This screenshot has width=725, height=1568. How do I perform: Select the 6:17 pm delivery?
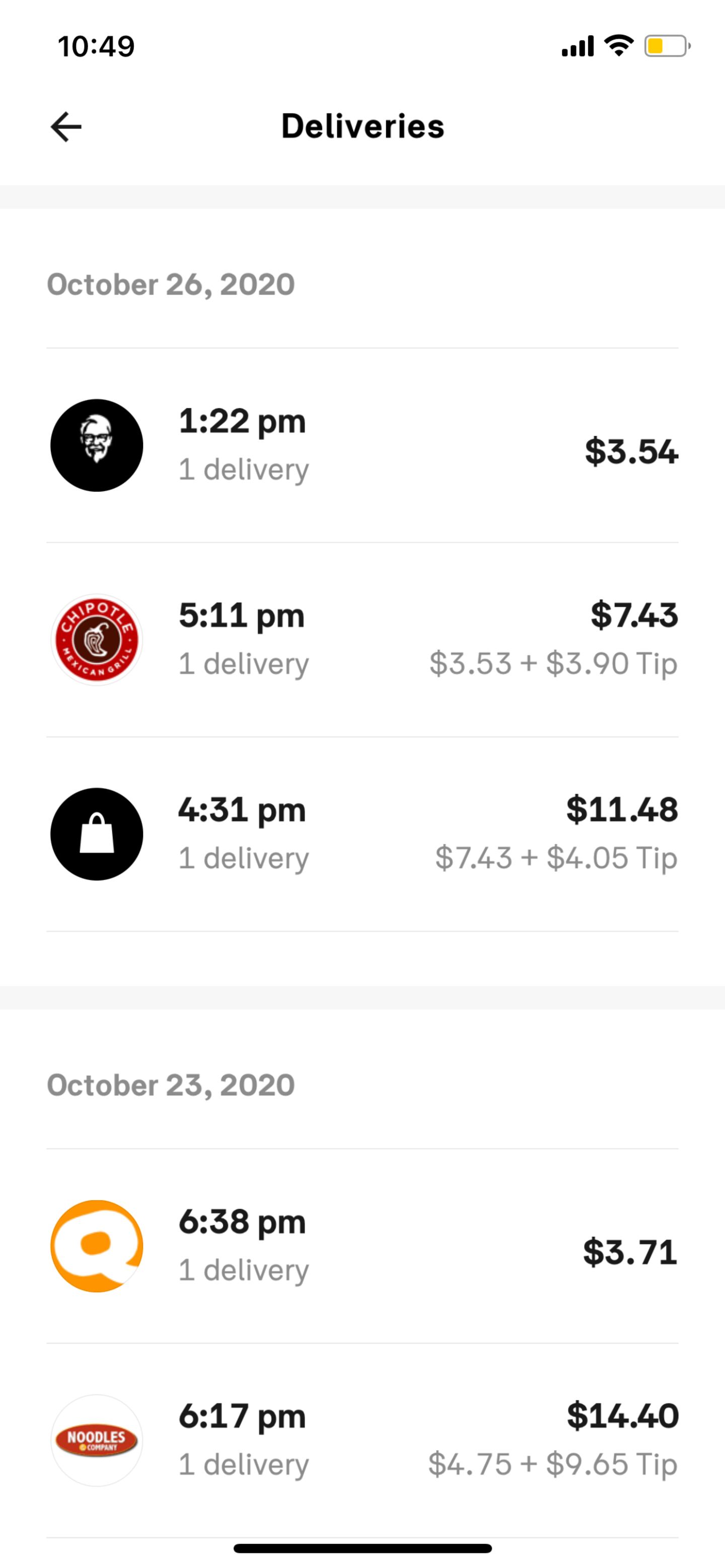click(242, 1417)
